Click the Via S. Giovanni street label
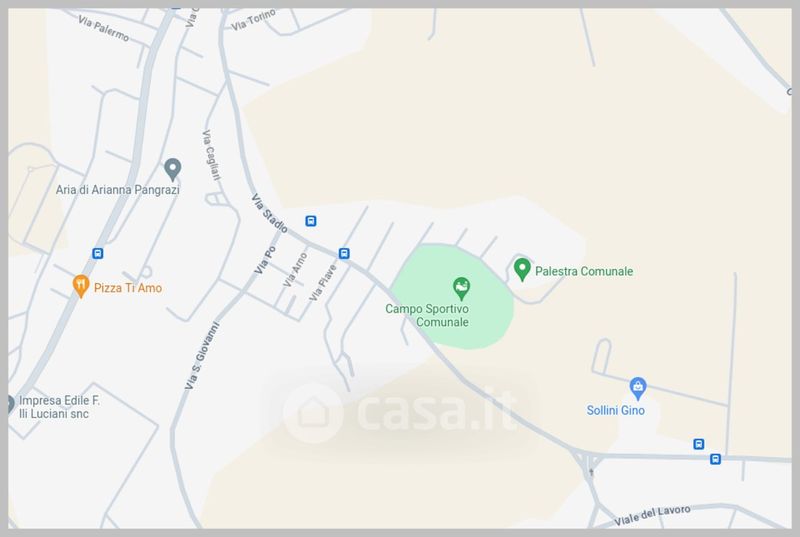This screenshot has height=537, width=800. (202, 356)
